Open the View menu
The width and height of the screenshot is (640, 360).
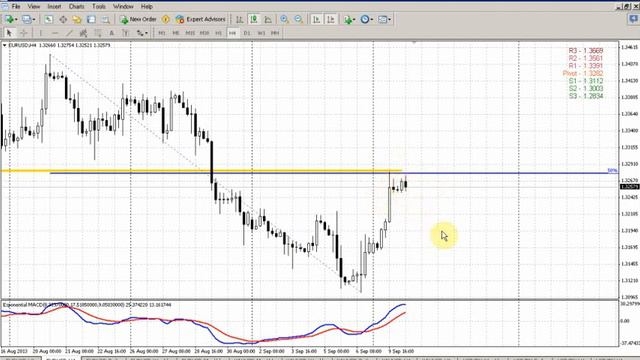[33, 7]
